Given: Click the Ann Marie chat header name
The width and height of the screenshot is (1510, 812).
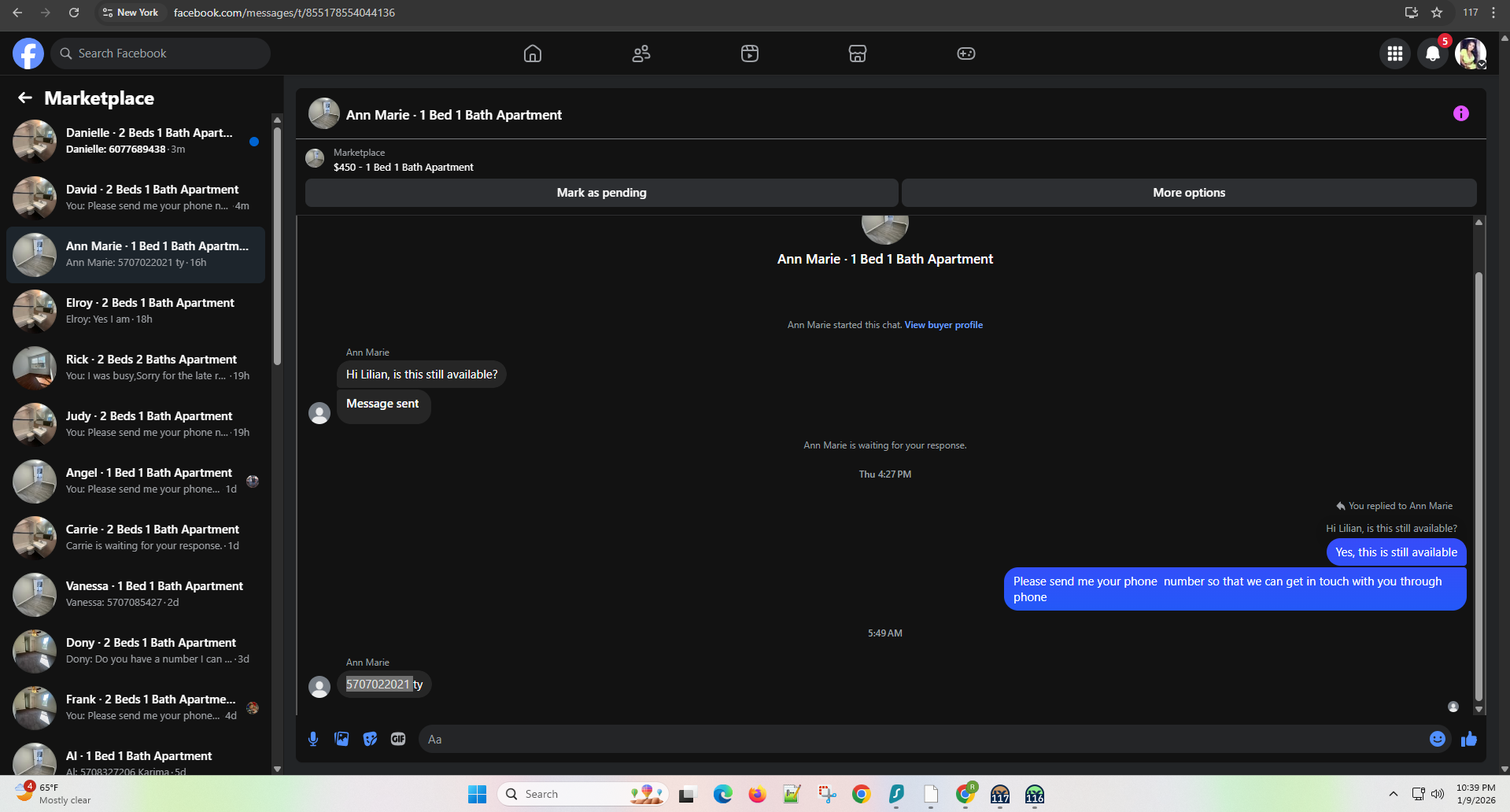Looking at the screenshot, I should (x=454, y=115).
